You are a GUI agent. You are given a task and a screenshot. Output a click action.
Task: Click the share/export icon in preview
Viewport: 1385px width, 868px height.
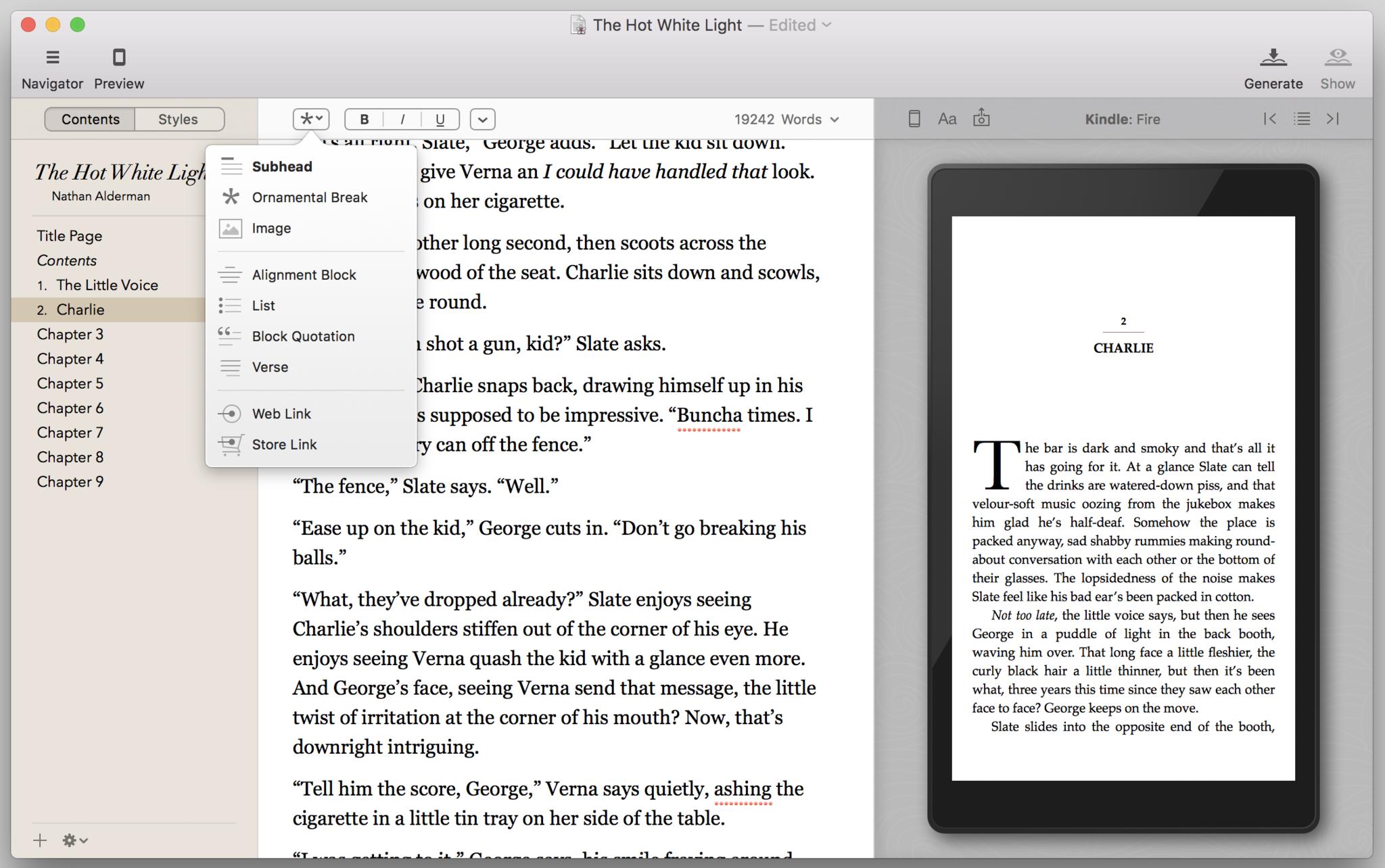coord(981,118)
